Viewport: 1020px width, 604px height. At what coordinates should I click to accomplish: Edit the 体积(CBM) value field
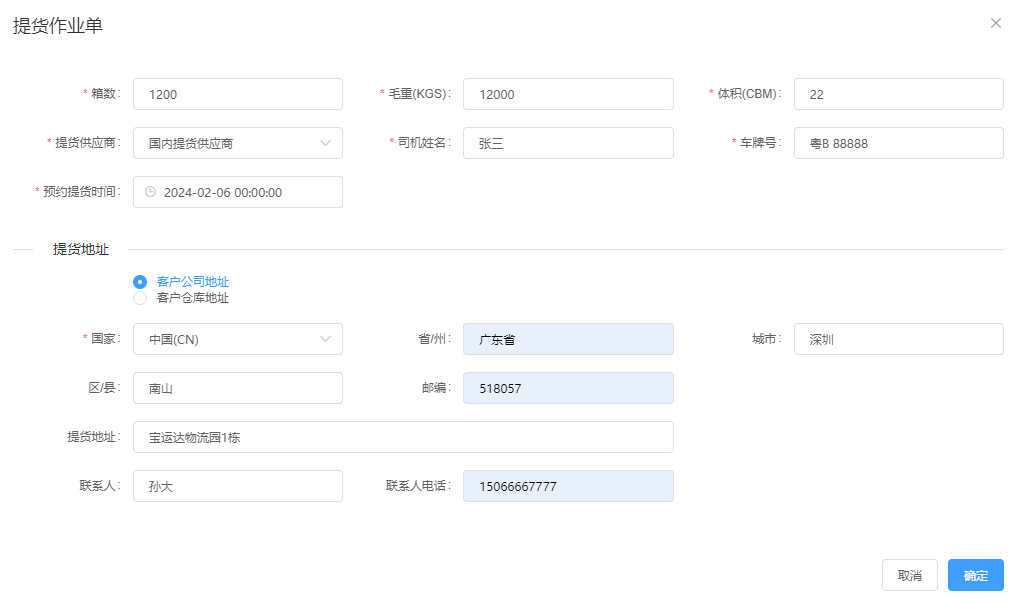tap(898, 94)
